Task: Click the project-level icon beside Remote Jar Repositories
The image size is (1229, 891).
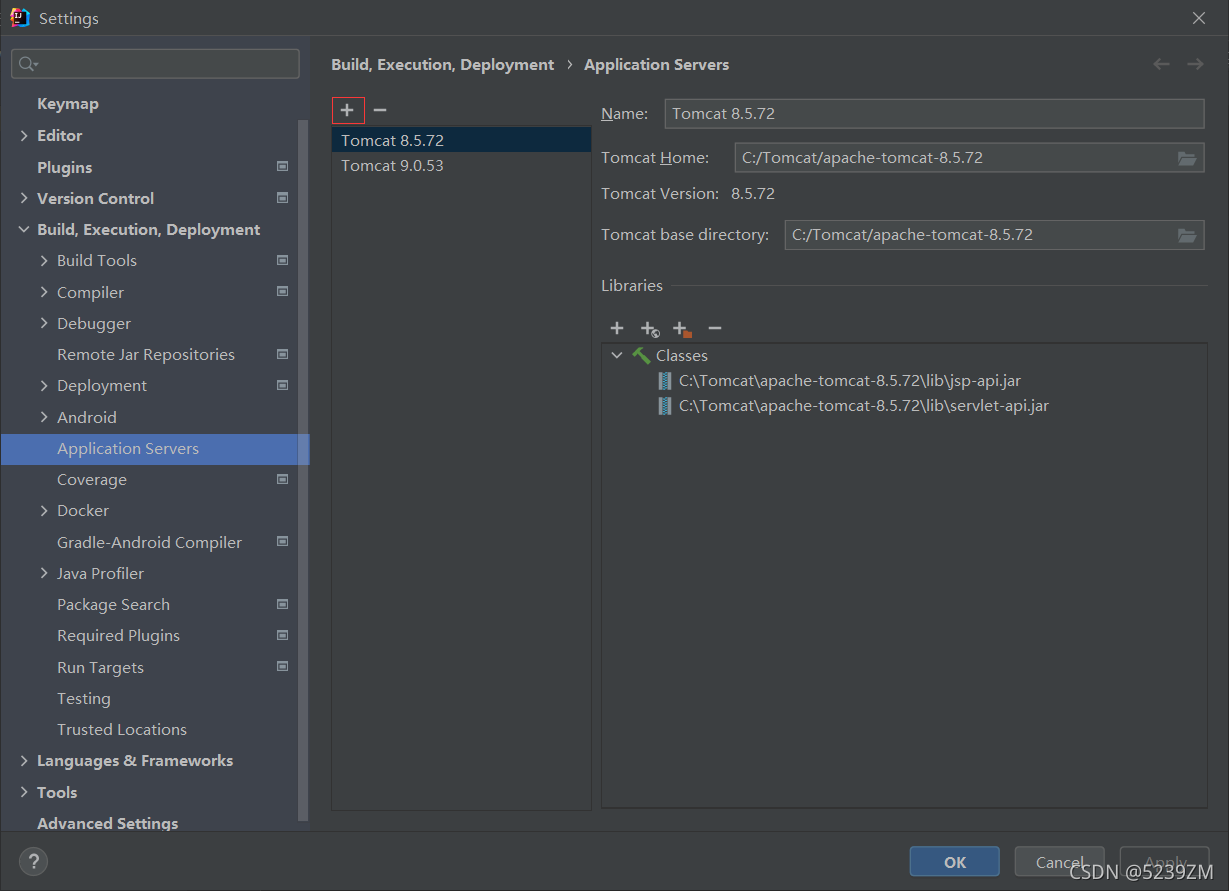Action: pyautogui.click(x=283, y=354)
